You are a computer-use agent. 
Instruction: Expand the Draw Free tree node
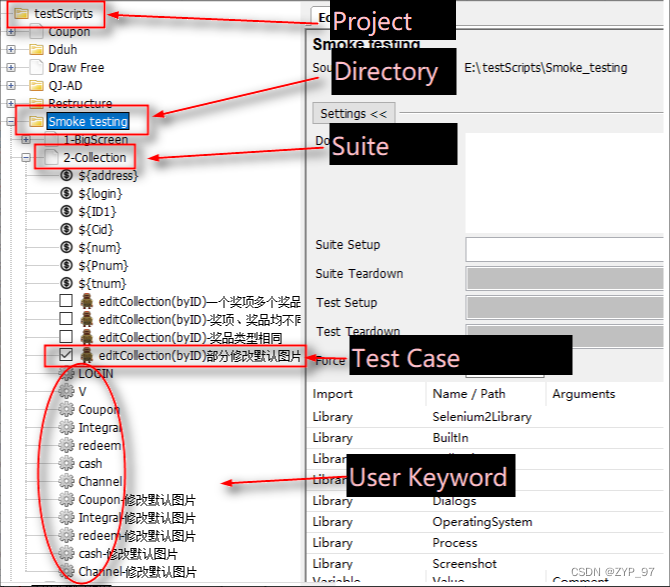[11, 68]
